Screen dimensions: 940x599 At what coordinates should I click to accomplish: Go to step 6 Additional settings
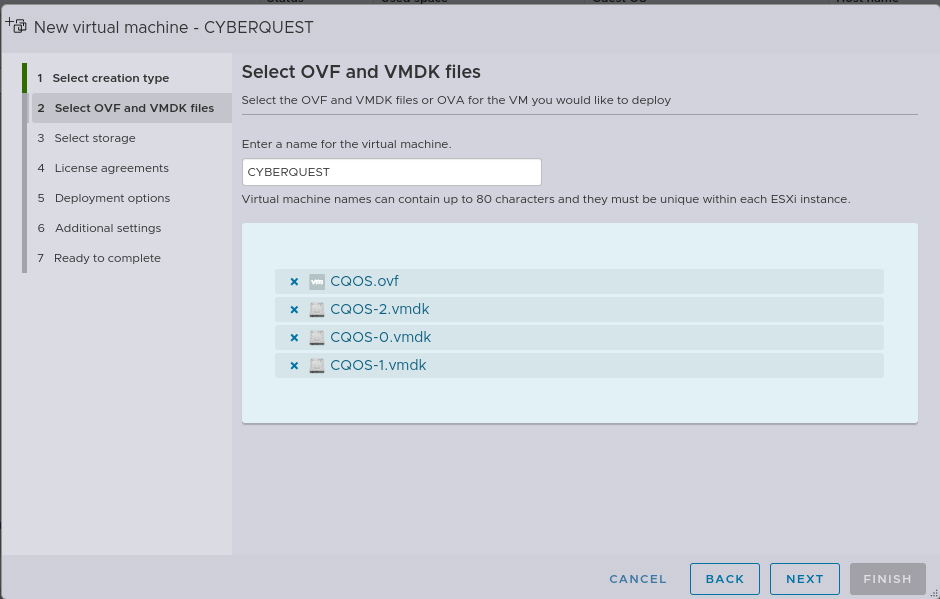pyautogui.click(x=108, y=228)
